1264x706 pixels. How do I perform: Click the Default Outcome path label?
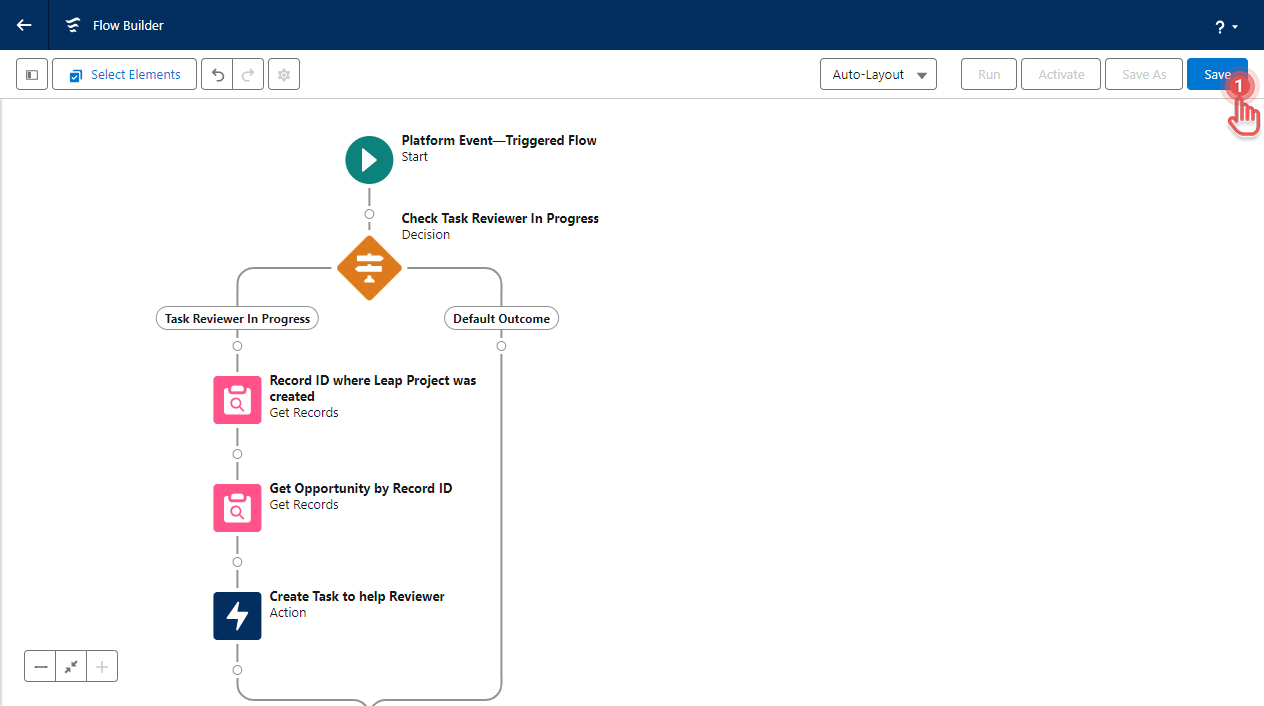(501, 318)
